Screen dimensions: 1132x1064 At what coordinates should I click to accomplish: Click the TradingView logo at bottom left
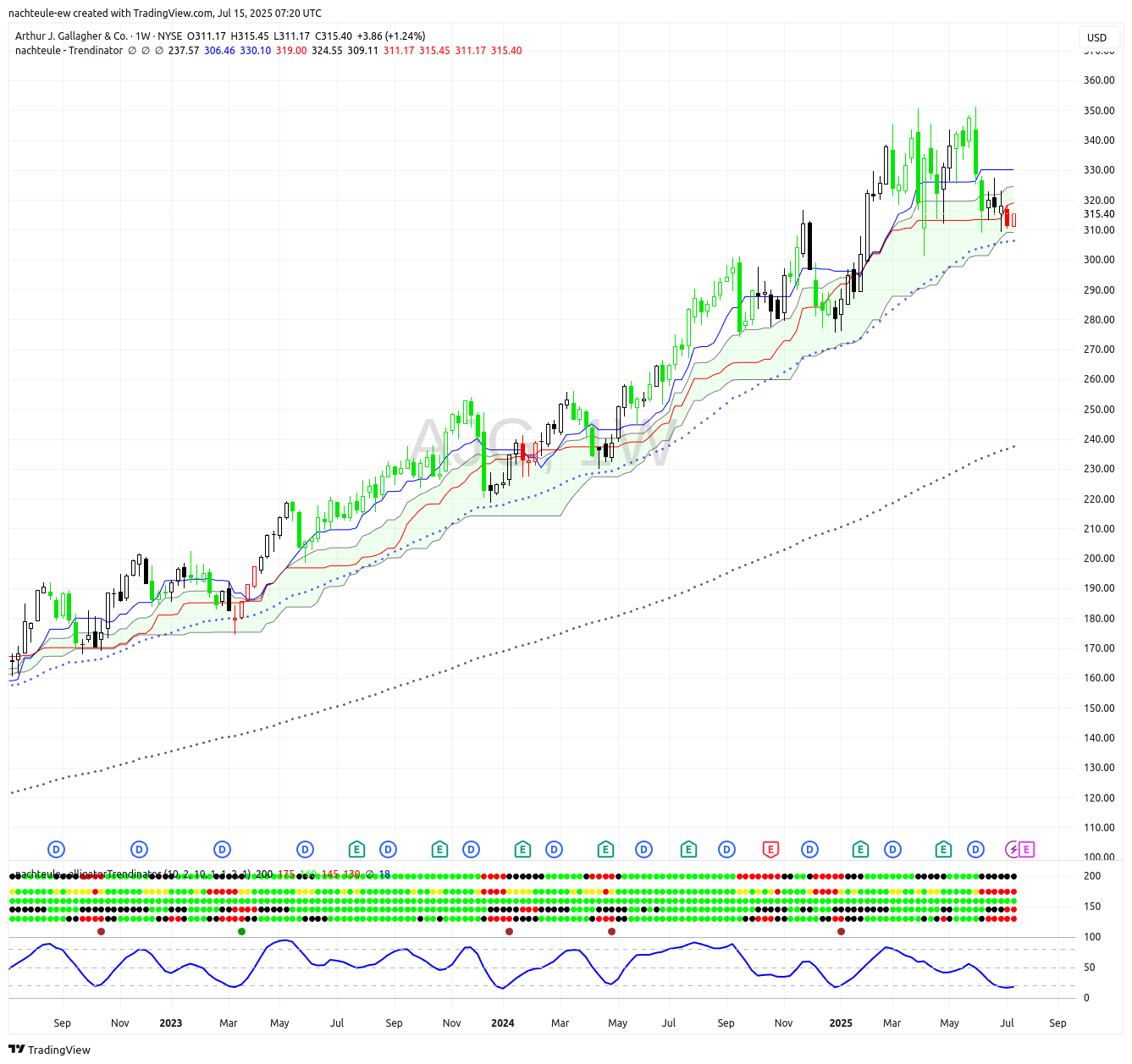[x=49, y=1050]
